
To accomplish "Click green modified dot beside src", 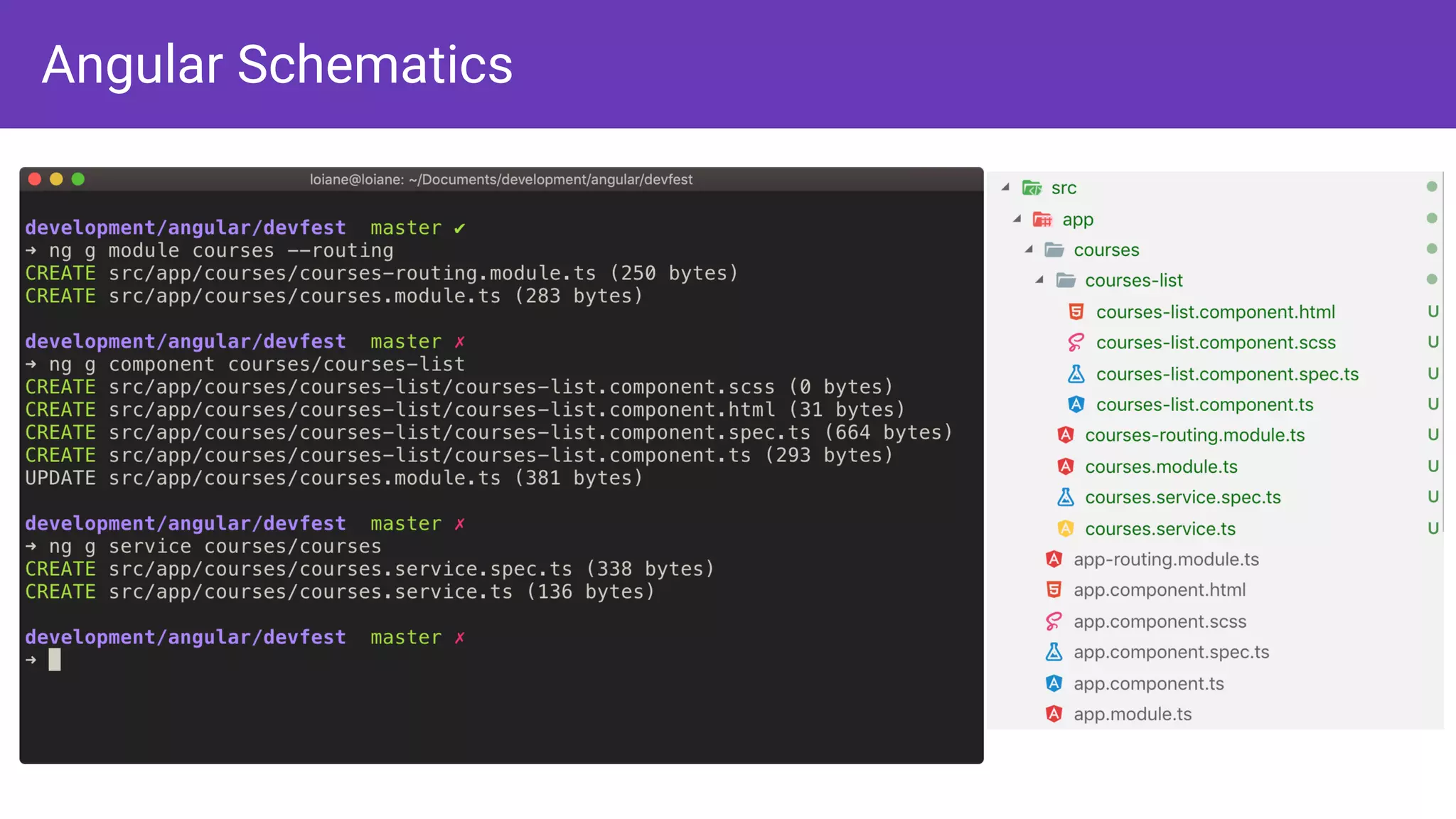I will click(x=1432, y=187).
